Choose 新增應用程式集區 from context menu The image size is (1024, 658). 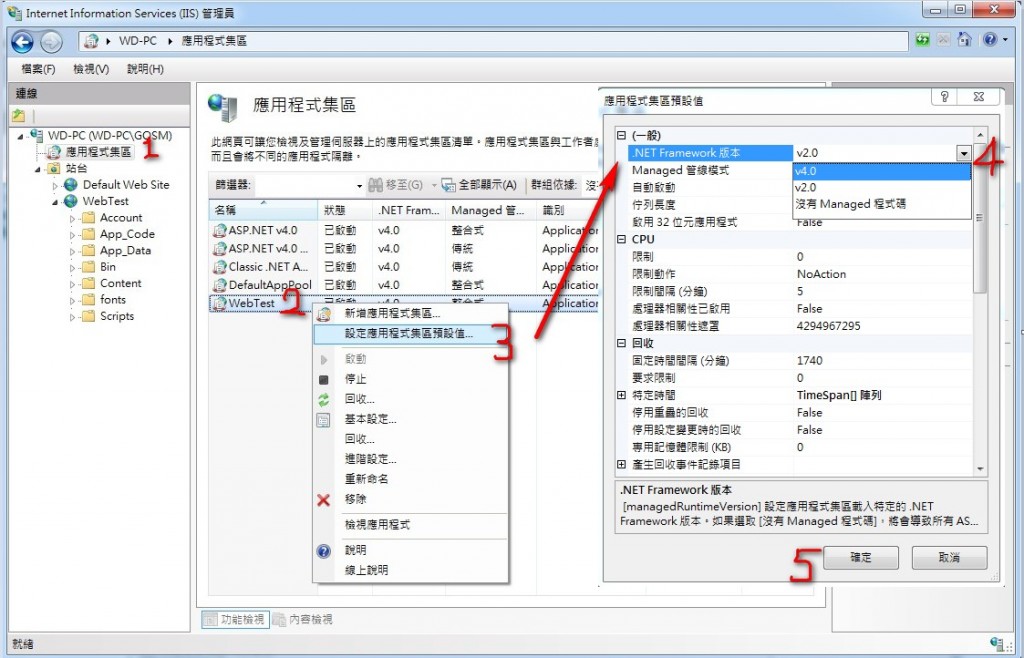click(411, 314)
